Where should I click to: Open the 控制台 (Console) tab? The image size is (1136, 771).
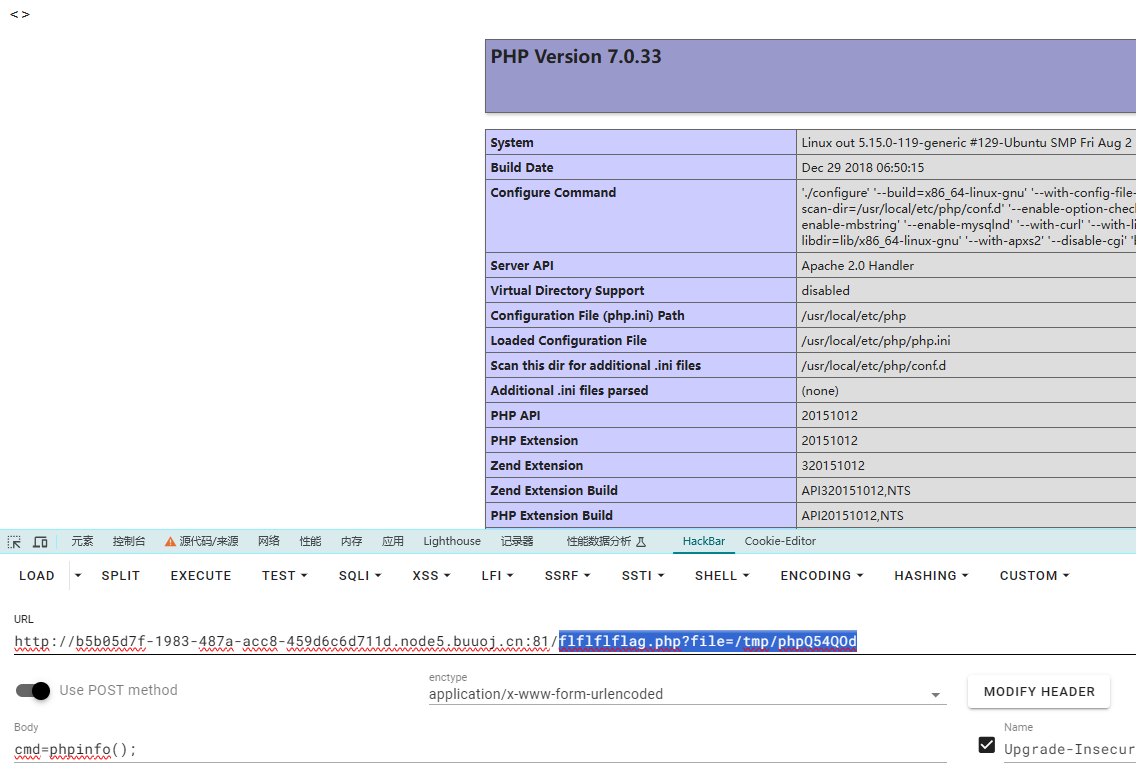point(129,541)
